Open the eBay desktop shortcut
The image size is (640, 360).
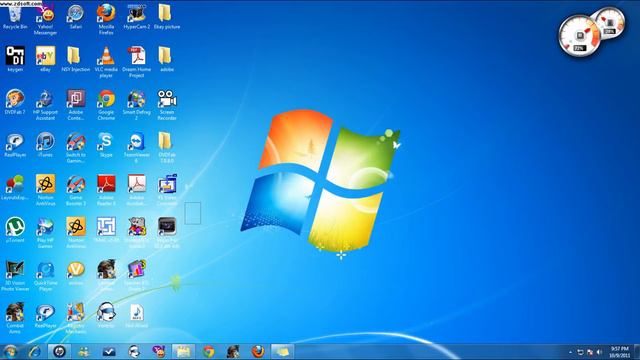tap(45, 59)
